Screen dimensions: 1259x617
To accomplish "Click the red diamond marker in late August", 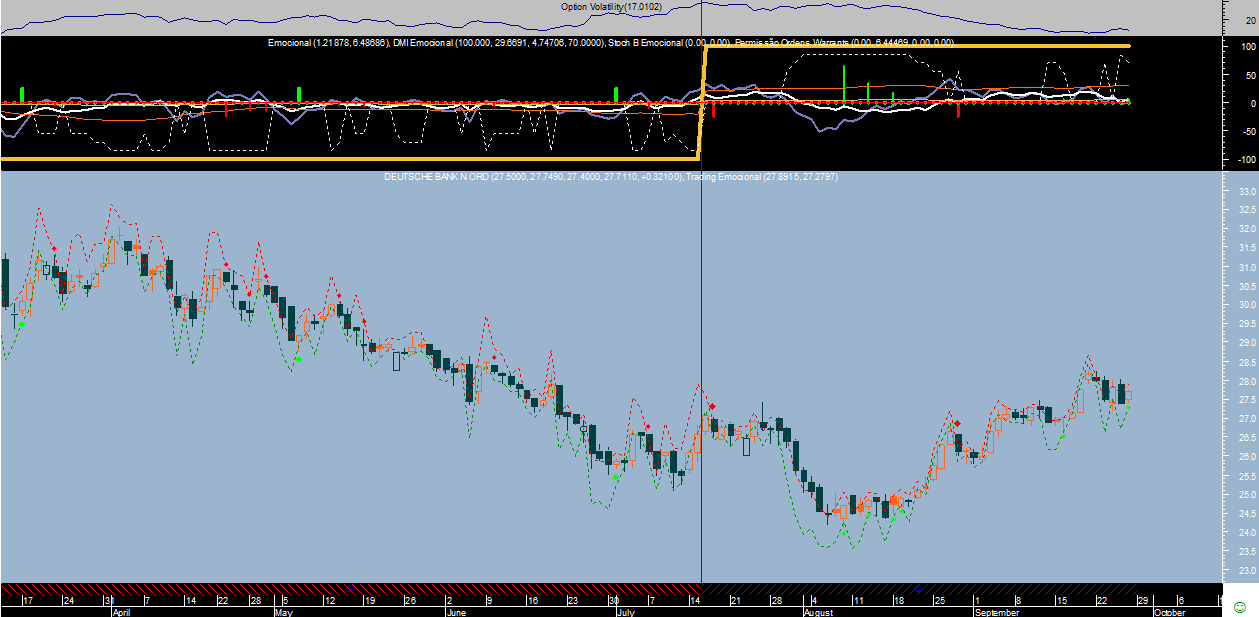I will (x=957, y=424).
